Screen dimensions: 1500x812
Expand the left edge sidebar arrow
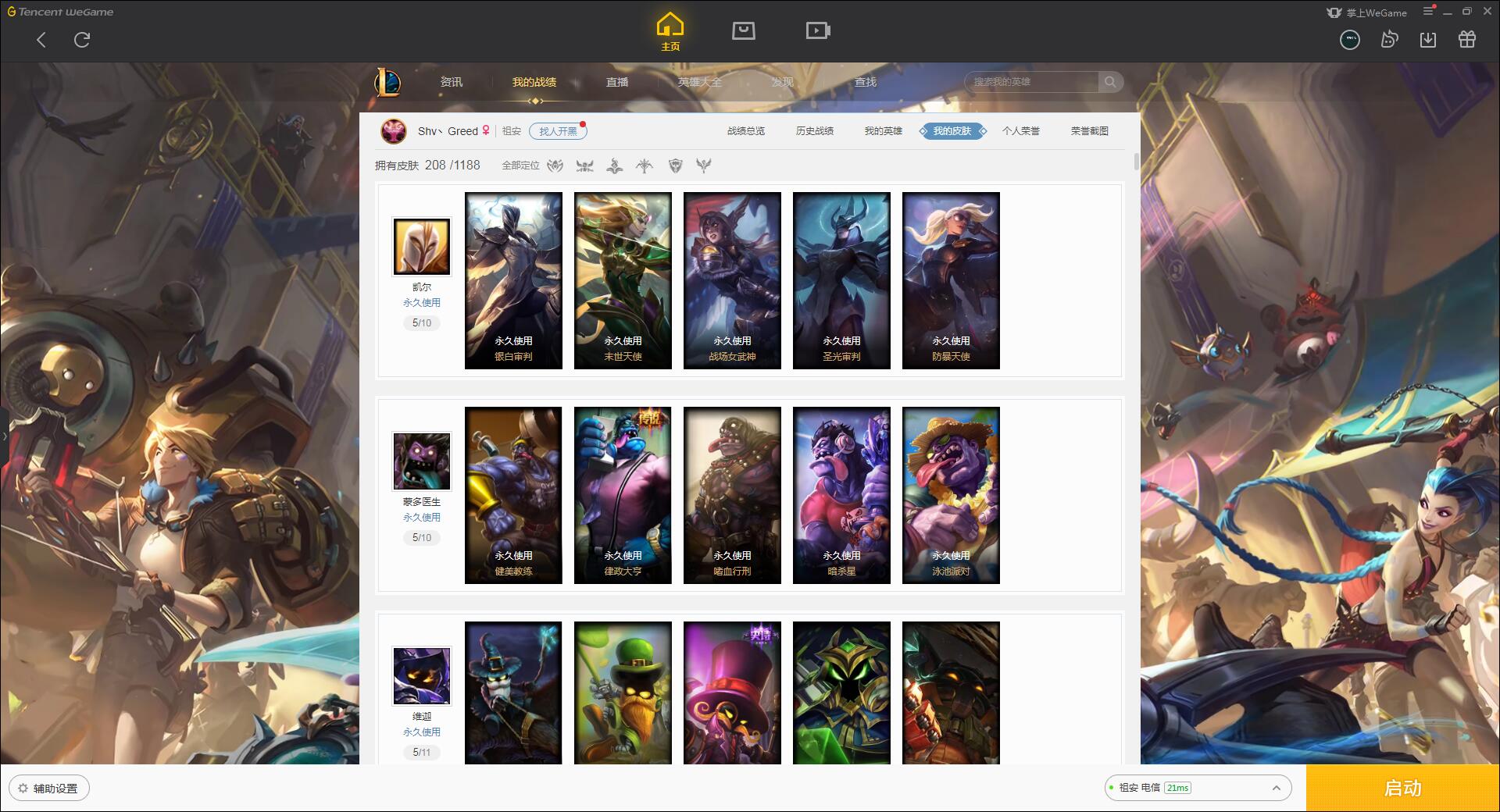[x=4, y=436]
